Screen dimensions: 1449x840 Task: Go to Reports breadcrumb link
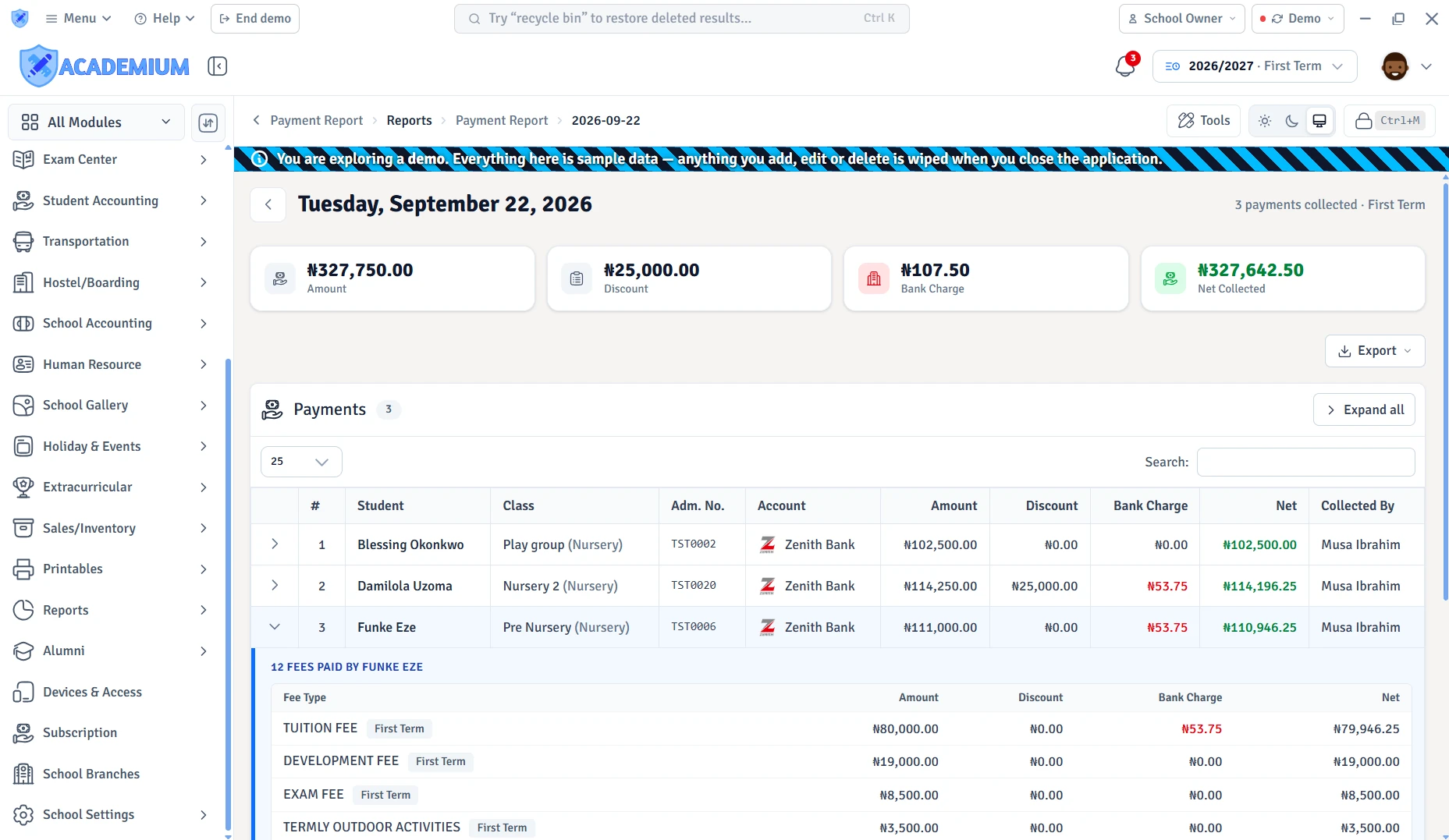(x=409, y=121)
